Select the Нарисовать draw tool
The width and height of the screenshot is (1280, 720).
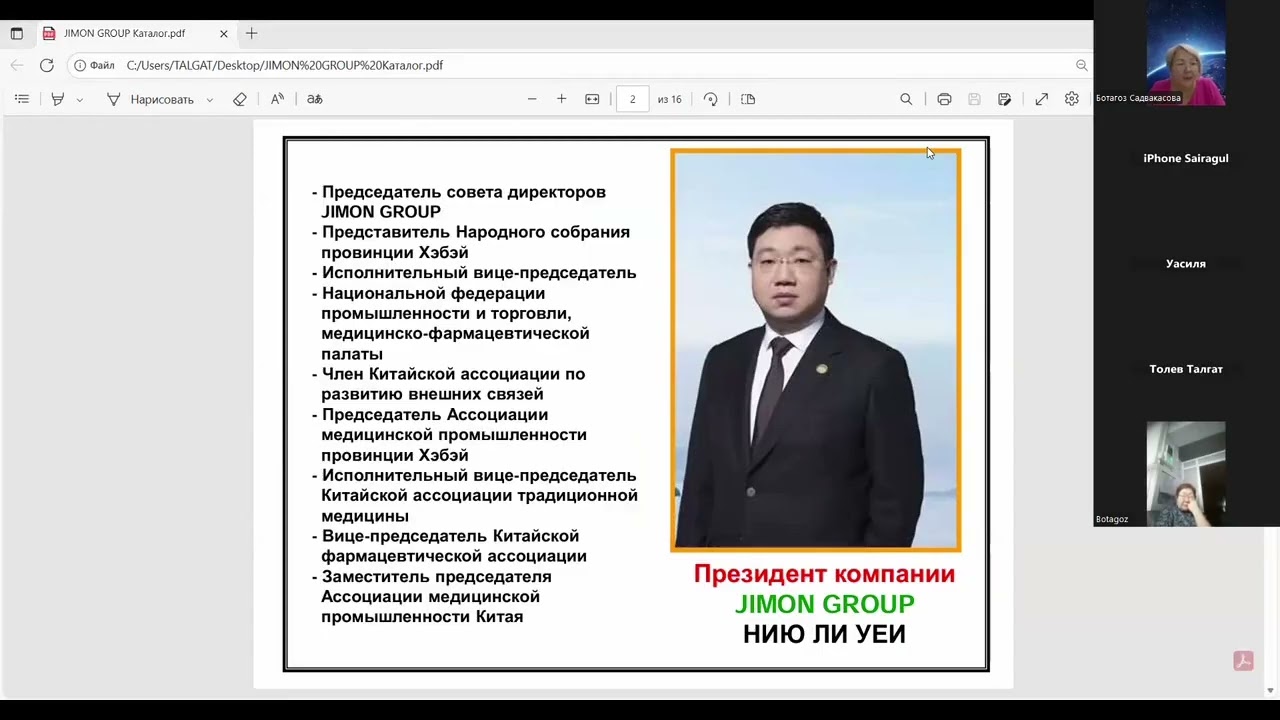[x=151, y=99]
